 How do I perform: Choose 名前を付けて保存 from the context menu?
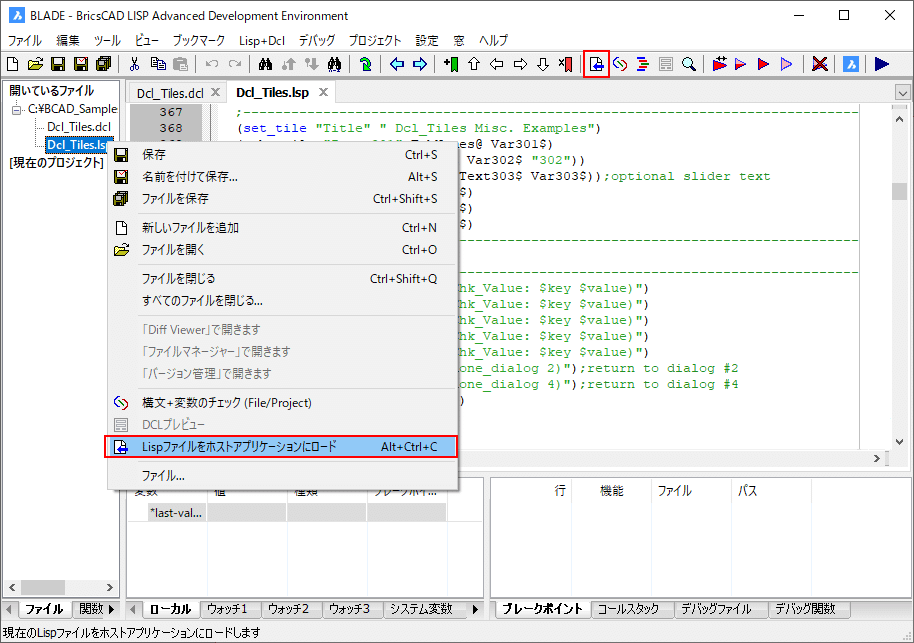pos(282,177)
